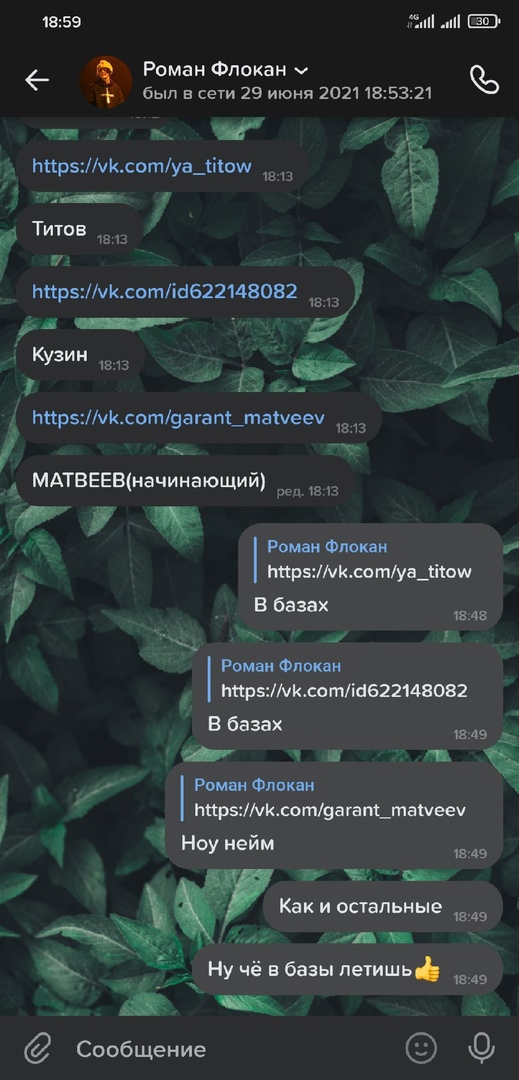This screenshot has height=1080, width=519.
Task: Jump to quoted garant_matveev reply
Action: 330,798
